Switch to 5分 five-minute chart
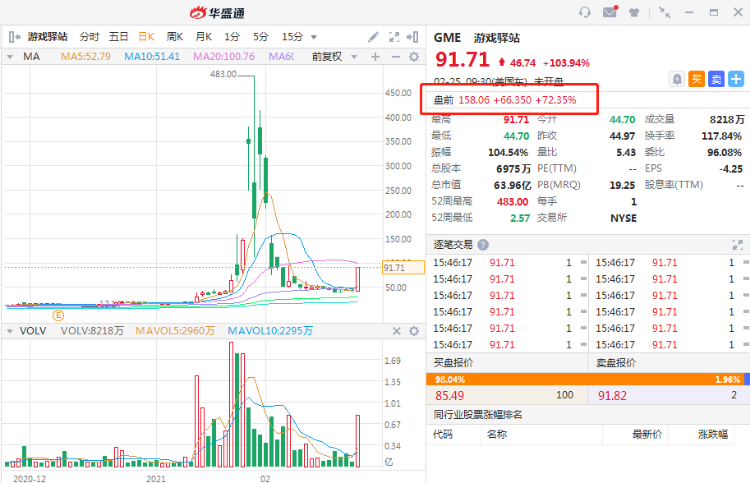 pyautogui.click(x=261, y=37)
